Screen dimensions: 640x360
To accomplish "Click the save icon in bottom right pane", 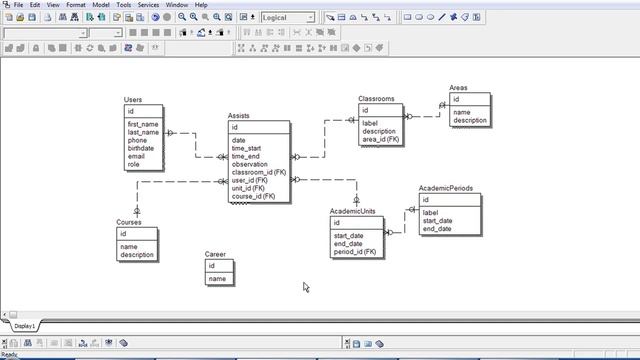I will point(356,344).
